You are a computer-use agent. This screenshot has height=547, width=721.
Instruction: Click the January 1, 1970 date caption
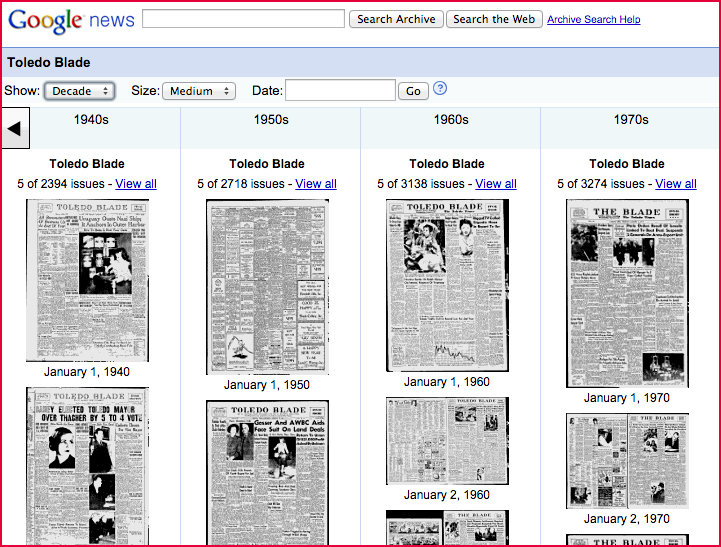point(627,398)
